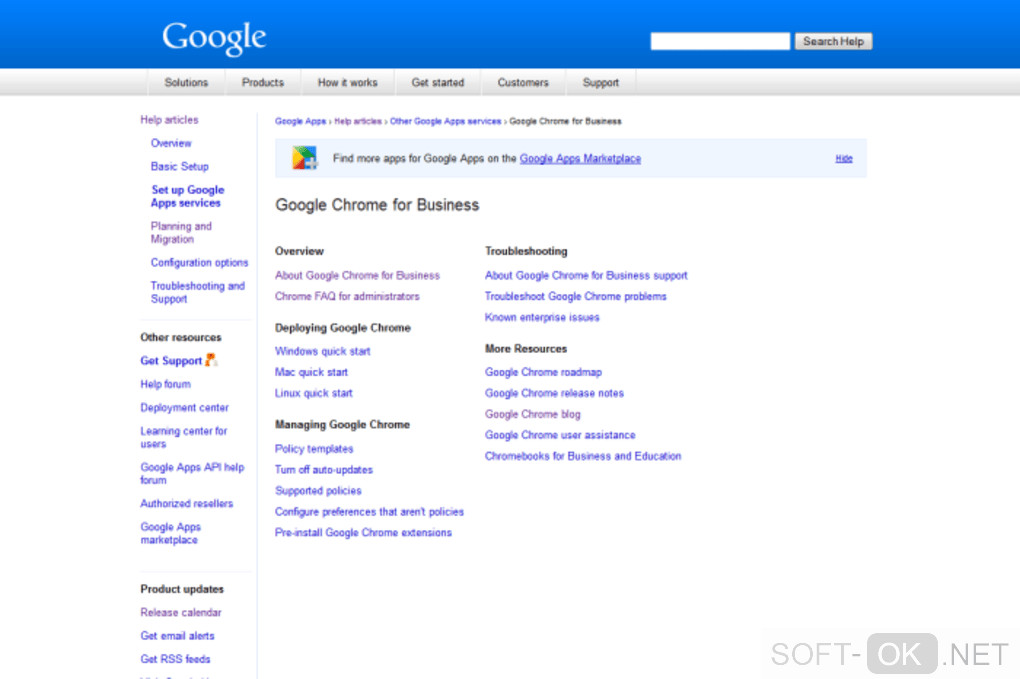
Task: Open Windows quick start link
Action: coord(323,351)
